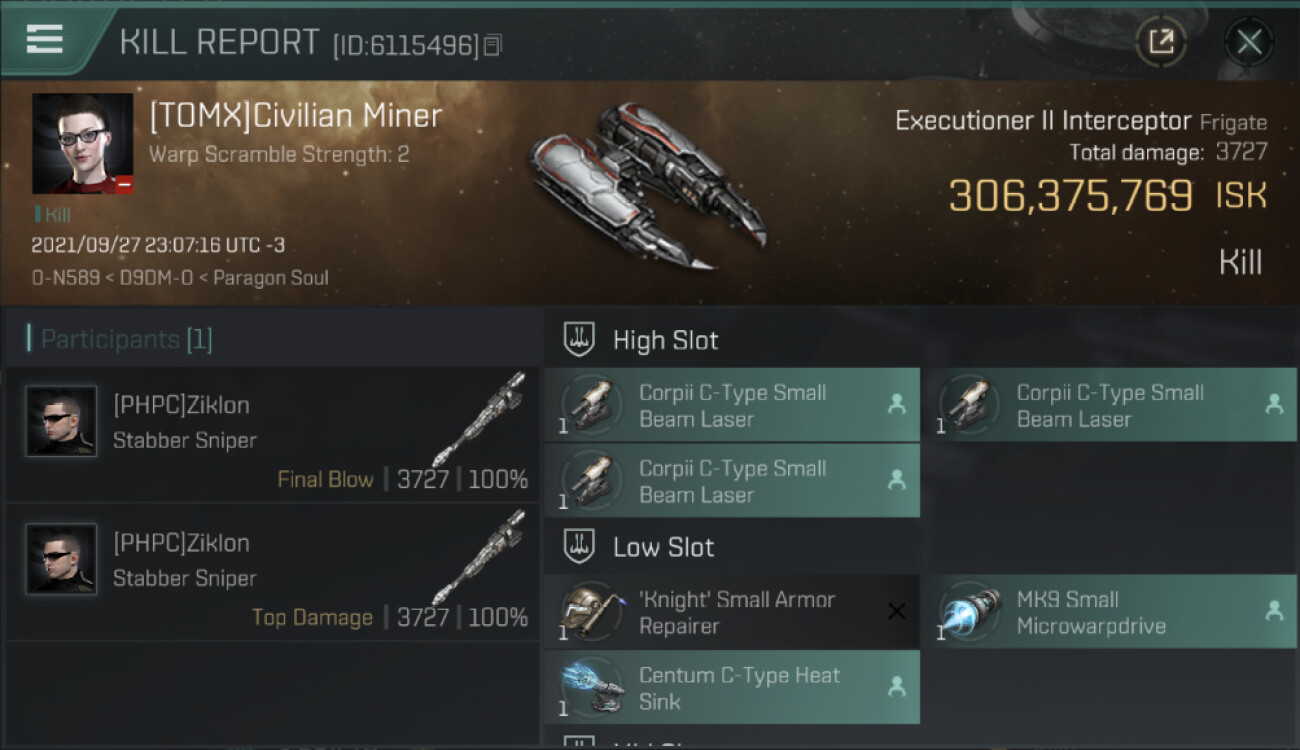Select Centum C-Type Heat Sink module
The width and height of the screenshot is (1300, 750).
coord(732,687)
